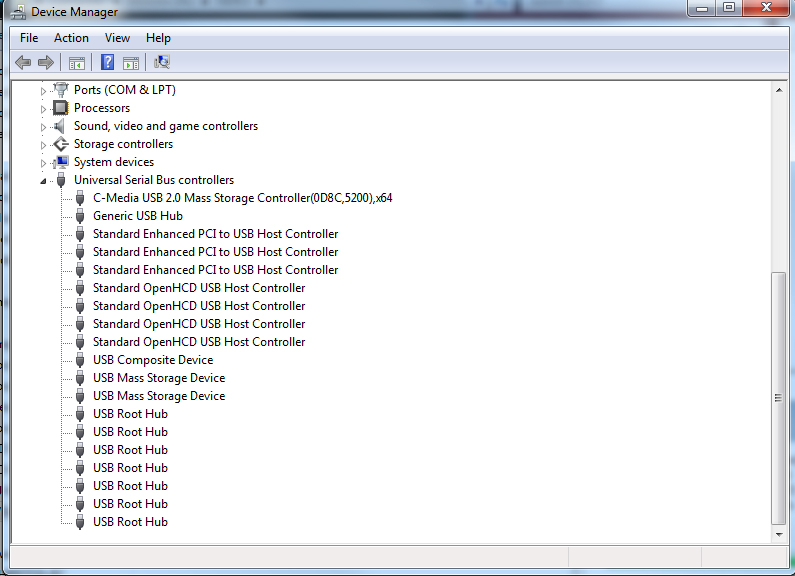This screenshot has height=576, width=795.
Task: Click Show/Hide Action Pane toolbar icon
Action: click(x=131, y=63)
